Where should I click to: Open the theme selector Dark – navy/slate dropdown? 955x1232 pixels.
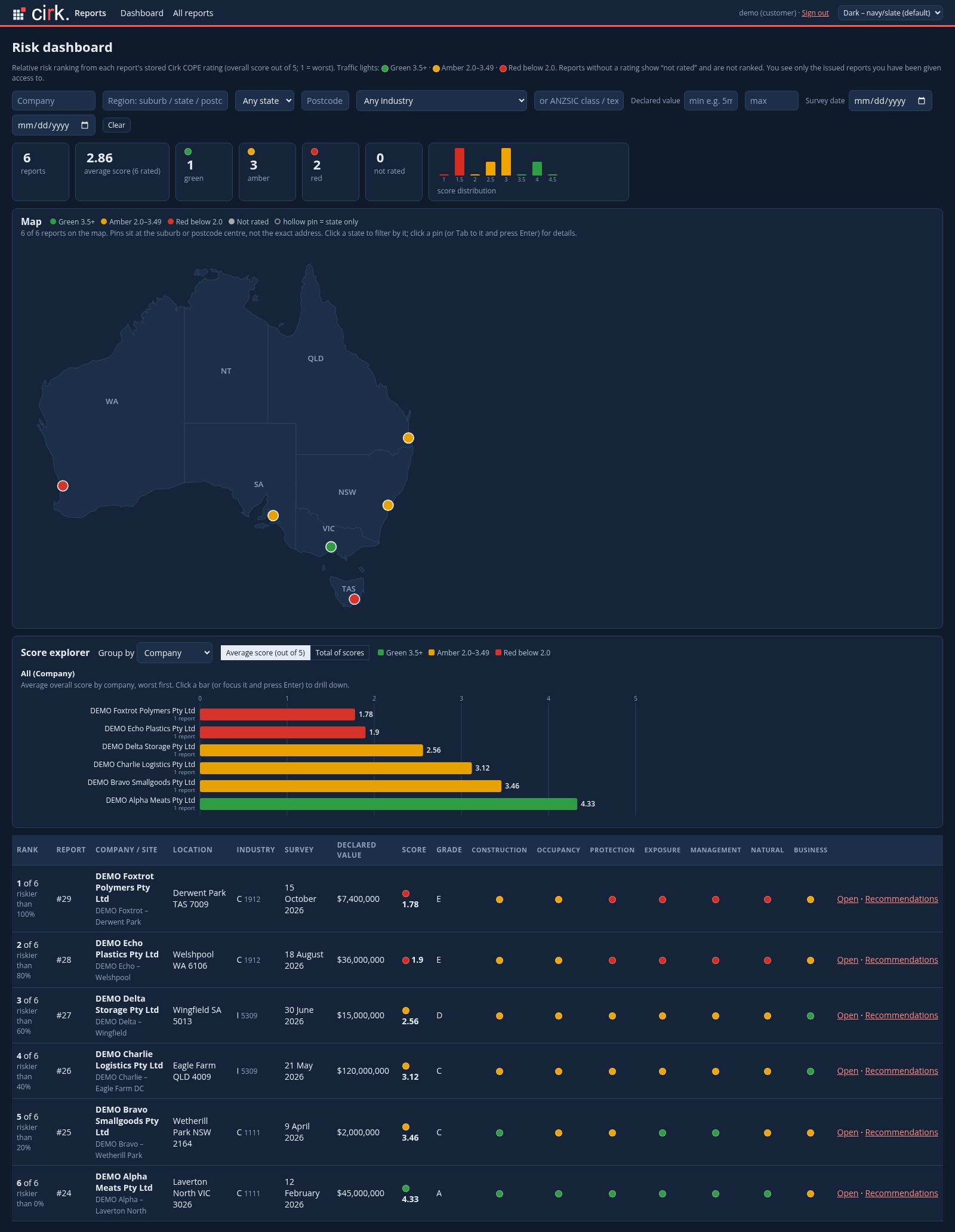tap(890, 13)
